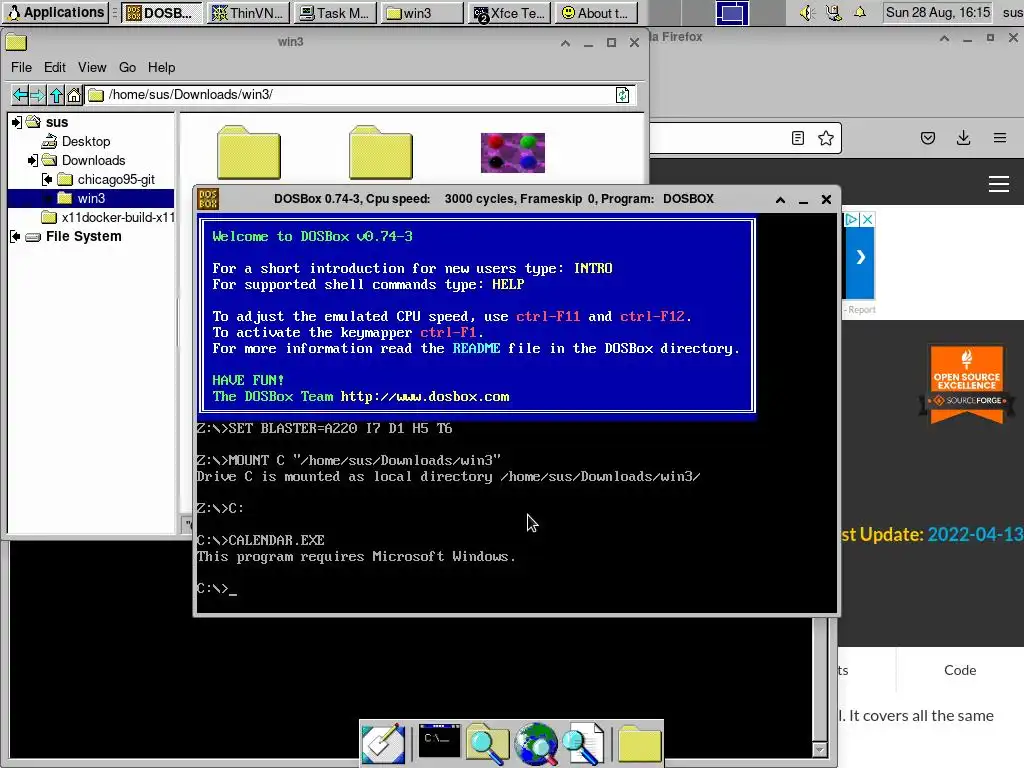
Task: Open the second yellow folder in win3
Action: click(x=381, y=152)
